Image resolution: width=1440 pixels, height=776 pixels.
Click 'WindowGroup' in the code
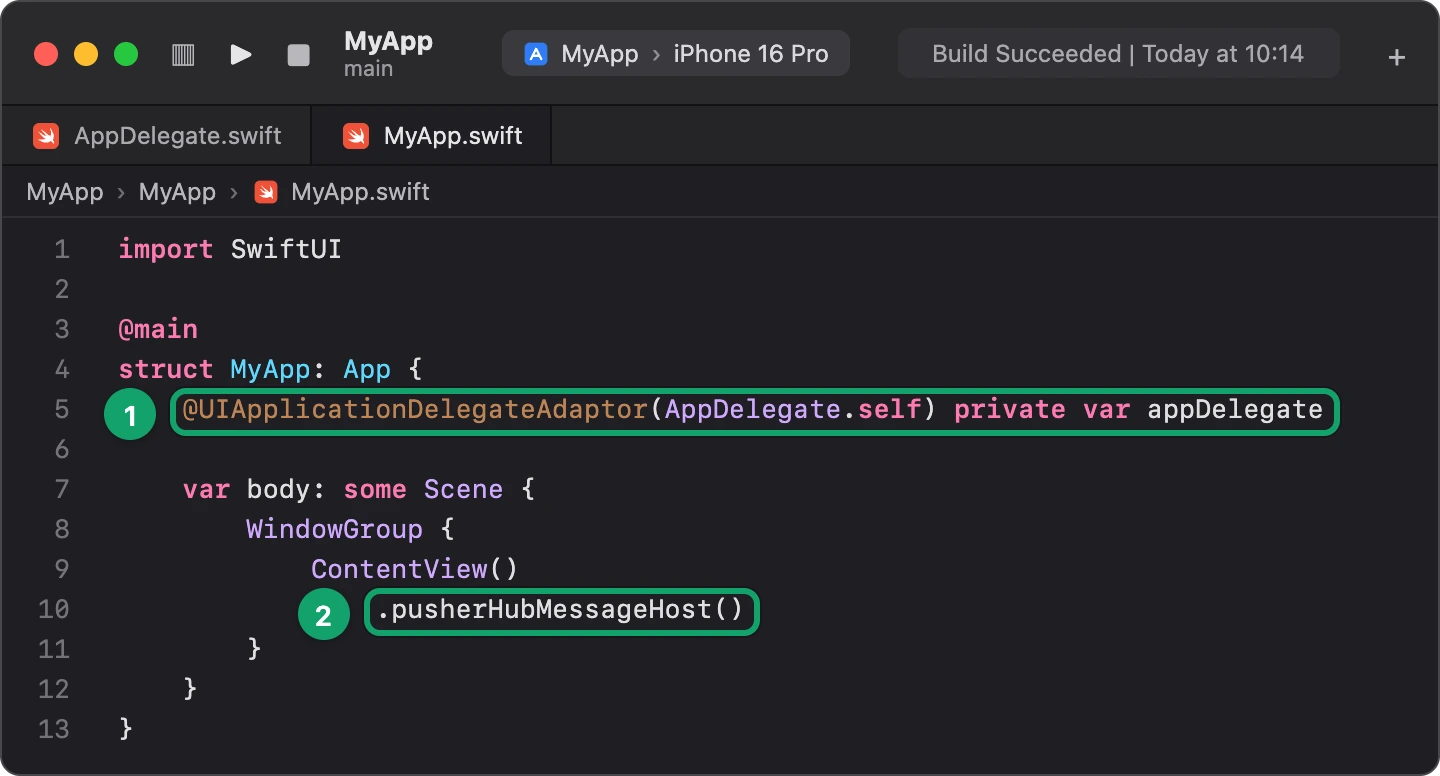334,529
